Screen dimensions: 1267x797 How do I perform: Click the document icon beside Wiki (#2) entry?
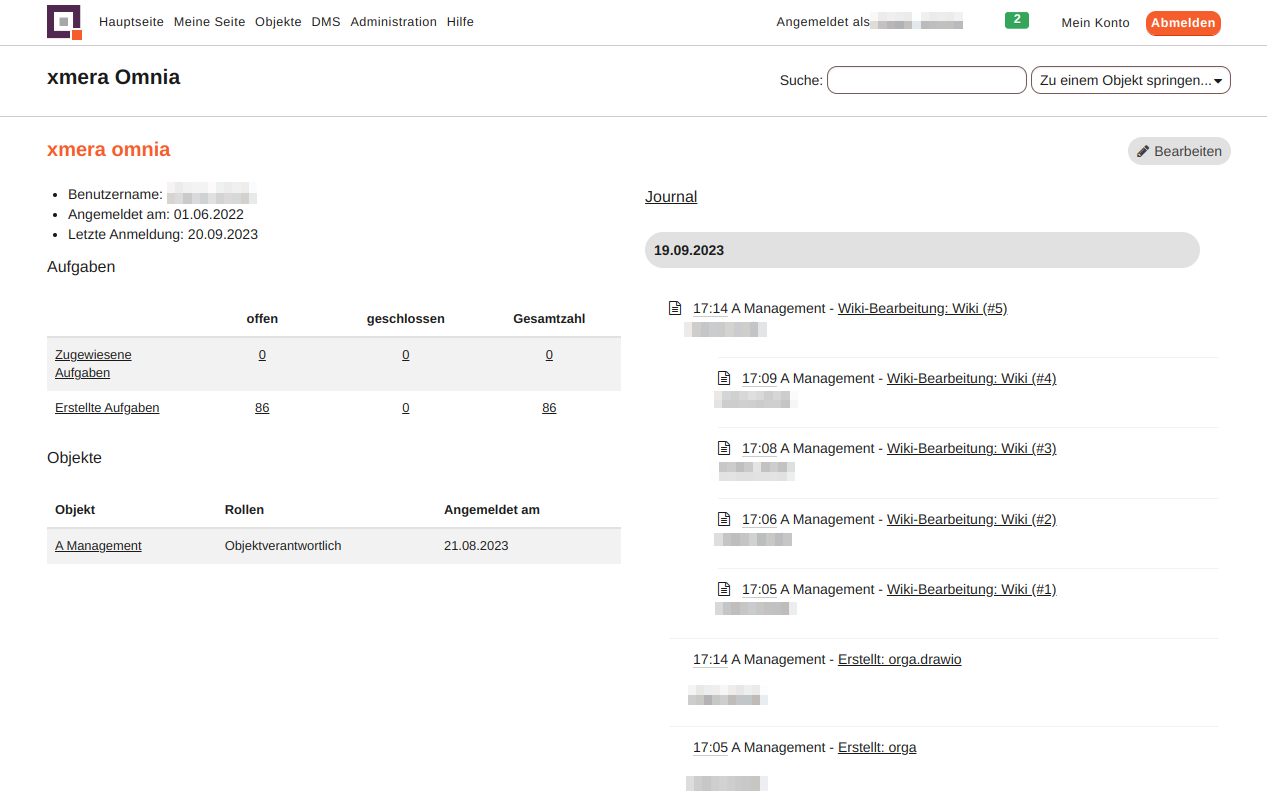(723, 519)
